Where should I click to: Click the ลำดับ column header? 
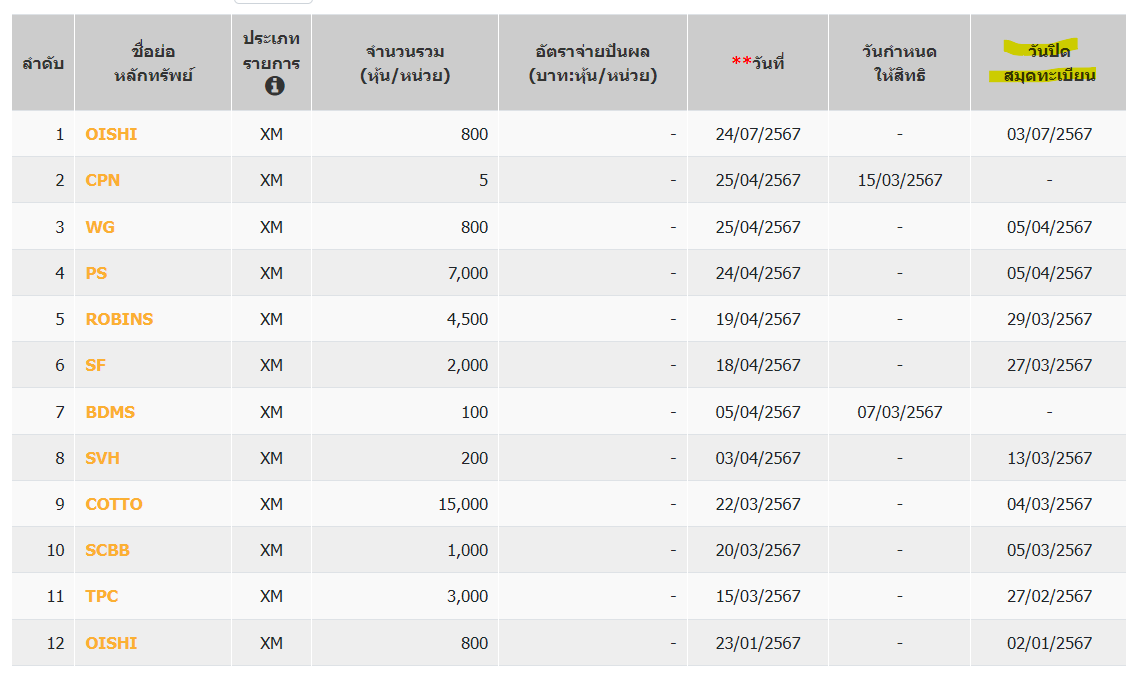point(43,63)
